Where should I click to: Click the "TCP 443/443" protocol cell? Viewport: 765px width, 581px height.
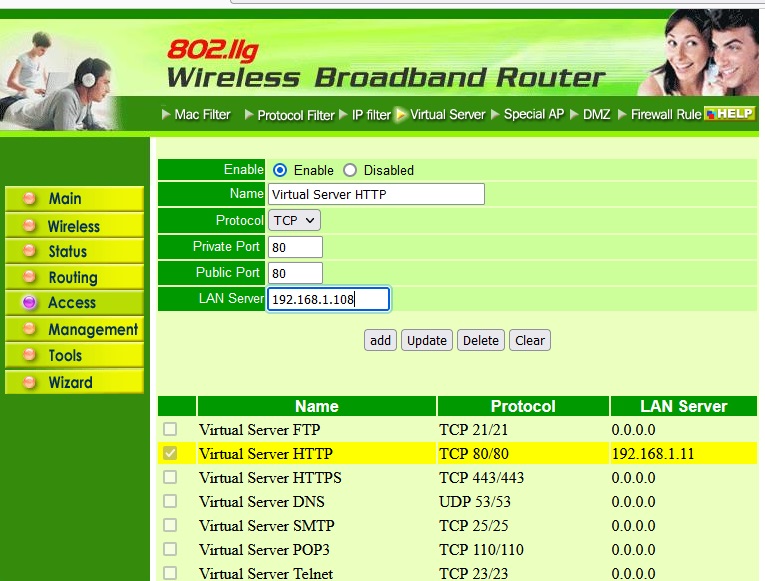pos(482,478)
